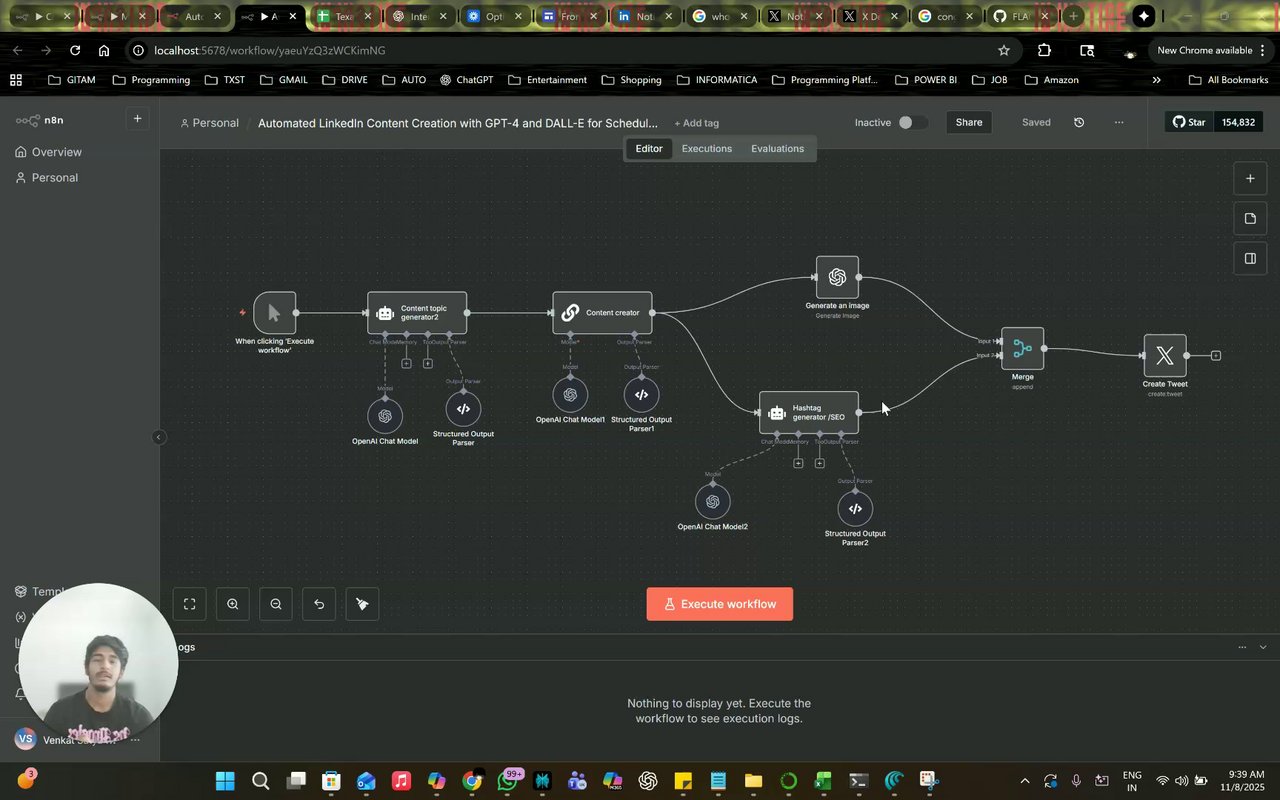This screenshot has height=800, width=1280.
Task: Add a sticky note to canvas
Action: pyautogui.click(x=1250, y=218)
